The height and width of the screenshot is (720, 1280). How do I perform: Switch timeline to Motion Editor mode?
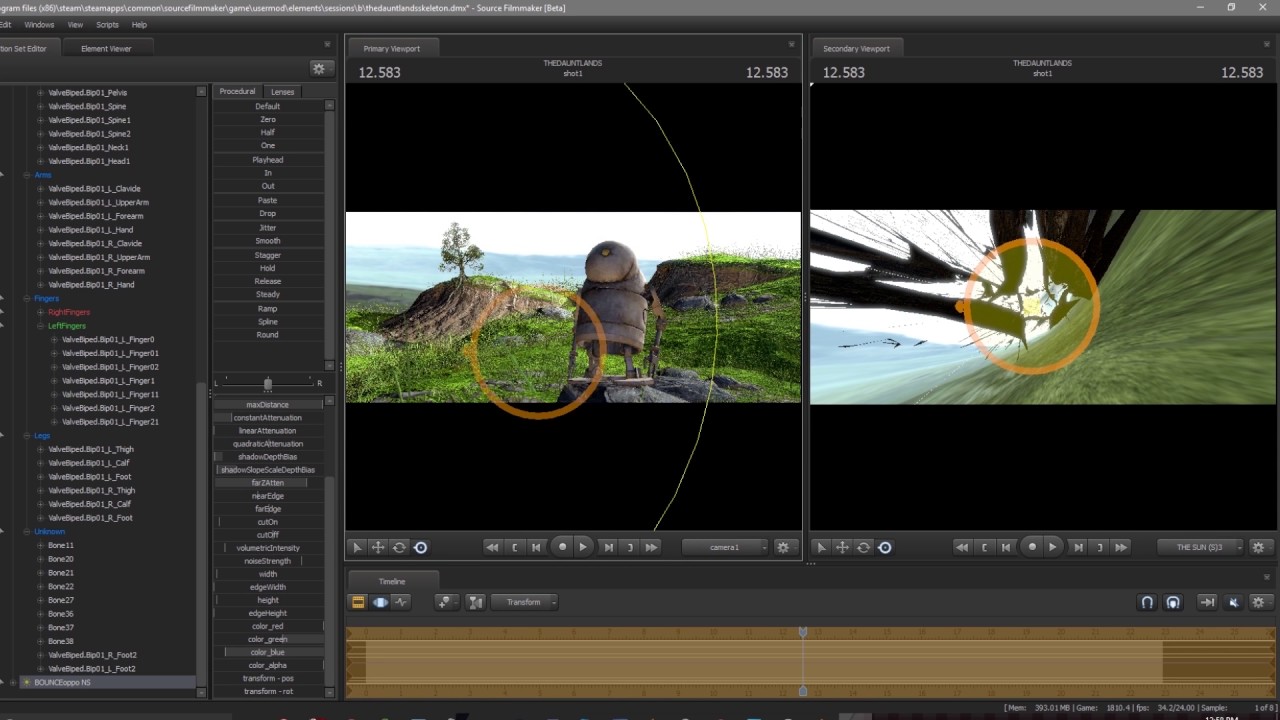tap(380, 602)
